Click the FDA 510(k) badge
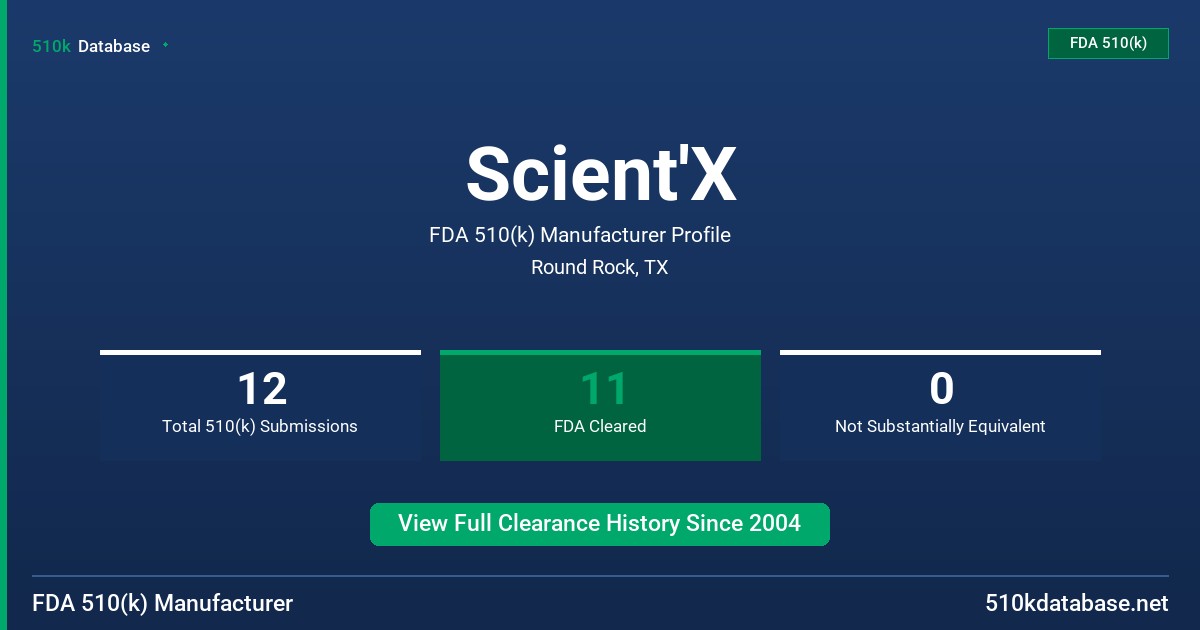 1108,43
